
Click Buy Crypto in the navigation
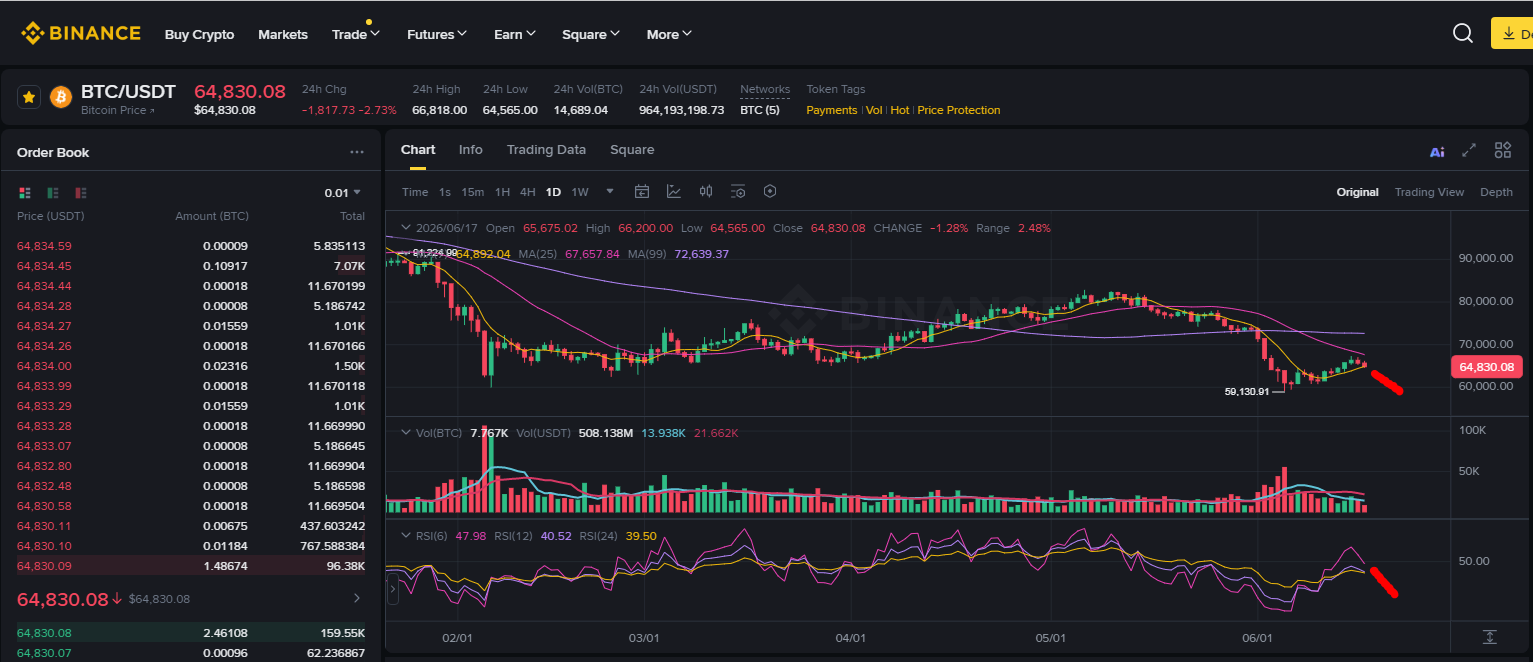coord(199,34)
